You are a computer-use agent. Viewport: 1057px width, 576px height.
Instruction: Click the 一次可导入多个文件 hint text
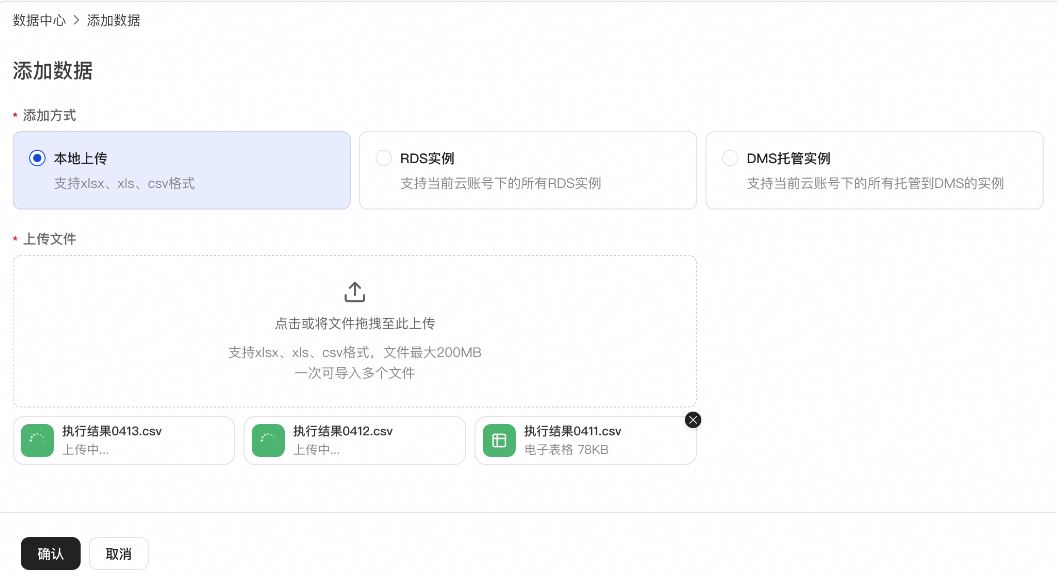point(355,373)
